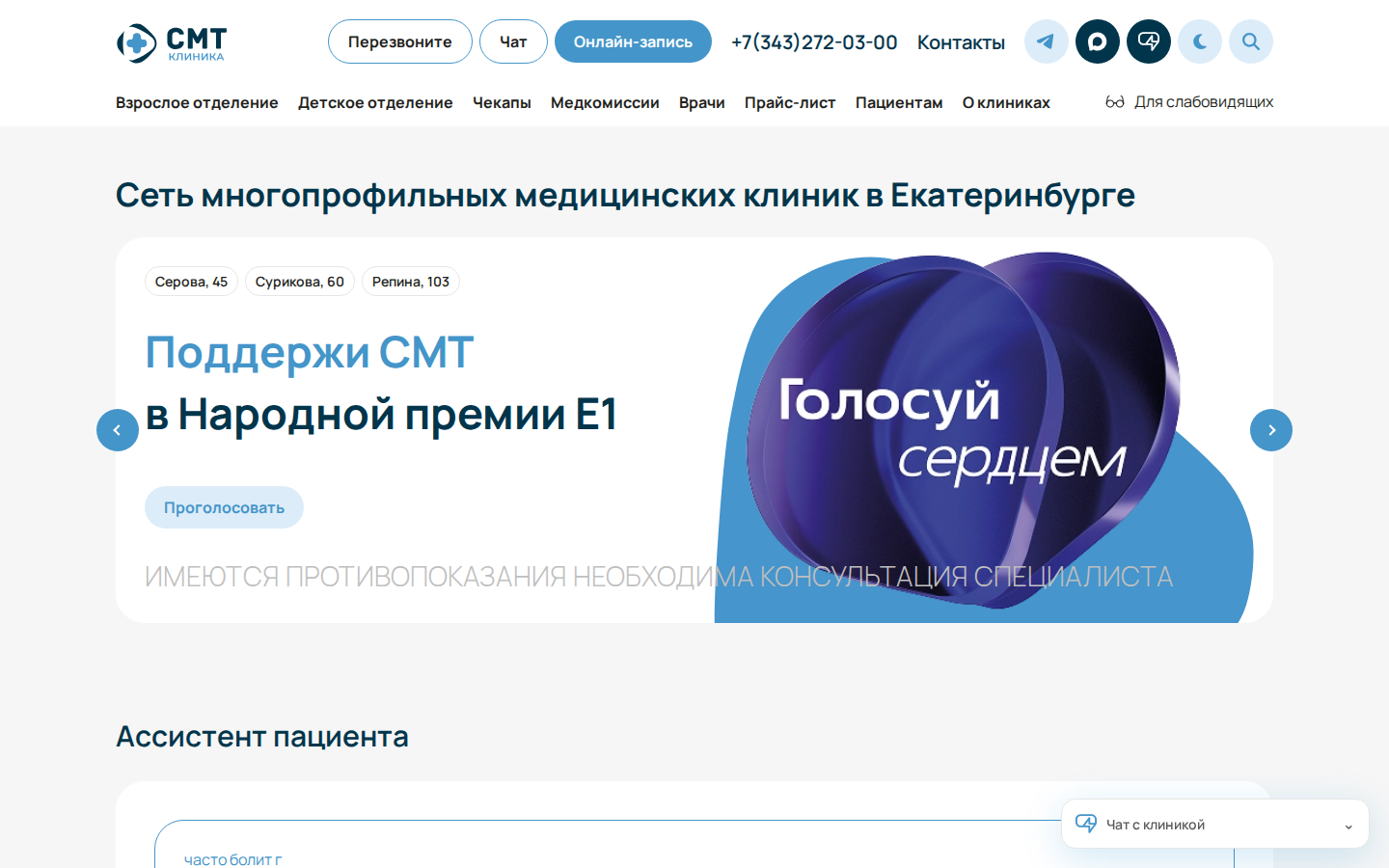Screen dimensions: 1389x868
Task: Select the Репина, 103 address chip
Action: [x=411, y=282]
